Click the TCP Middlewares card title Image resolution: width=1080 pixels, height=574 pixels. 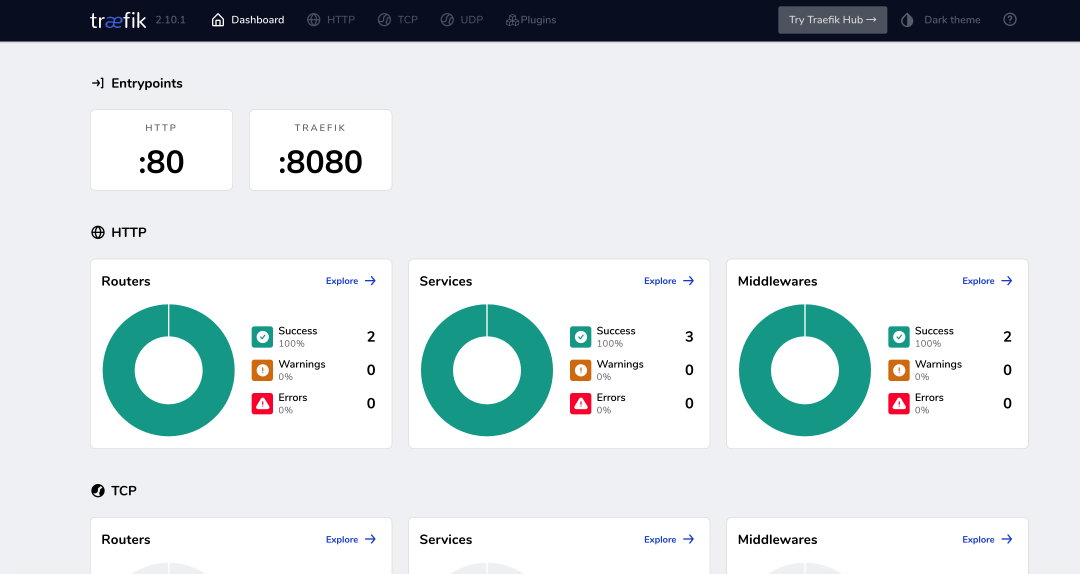tap(777, 540)
